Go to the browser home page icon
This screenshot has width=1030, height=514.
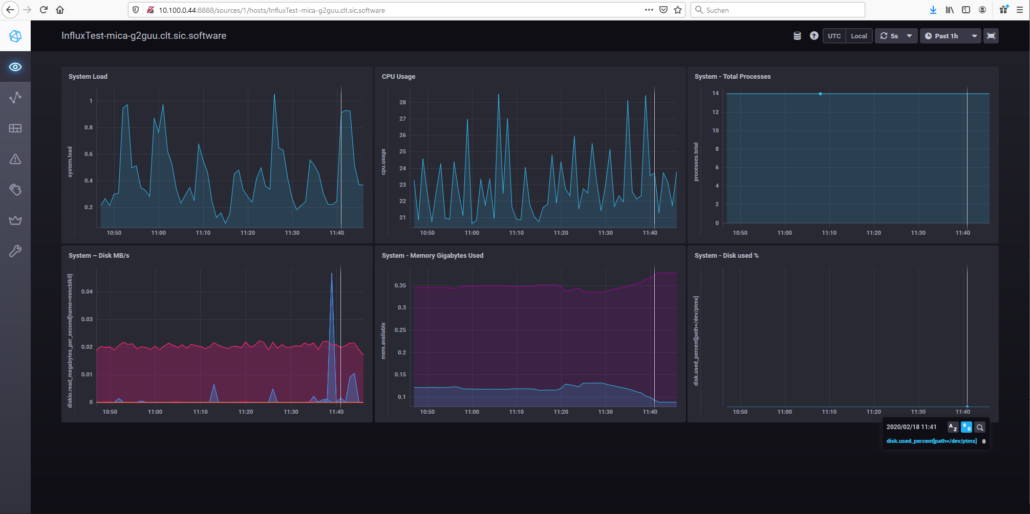click(x=60, y=10)
